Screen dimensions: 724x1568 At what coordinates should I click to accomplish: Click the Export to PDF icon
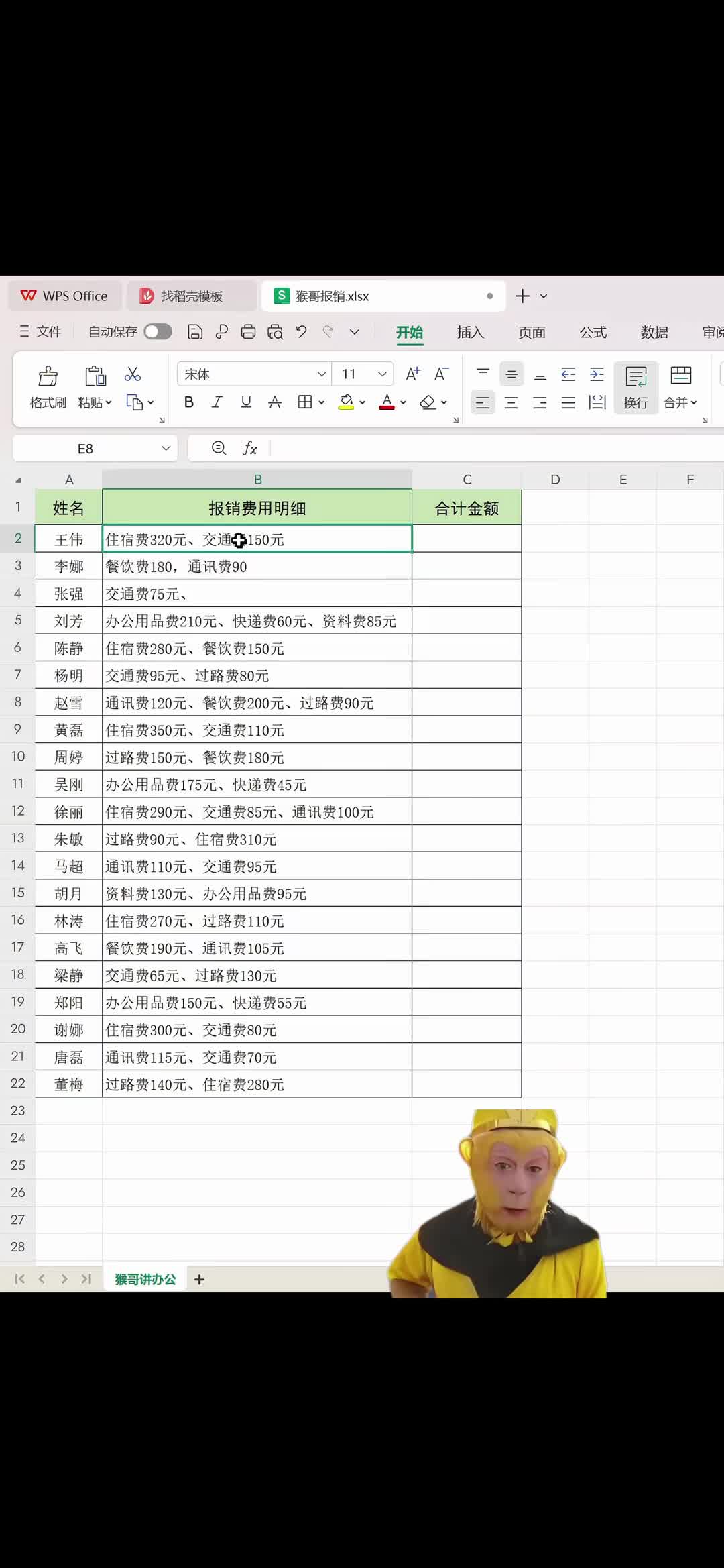click(x=222, y=331)
